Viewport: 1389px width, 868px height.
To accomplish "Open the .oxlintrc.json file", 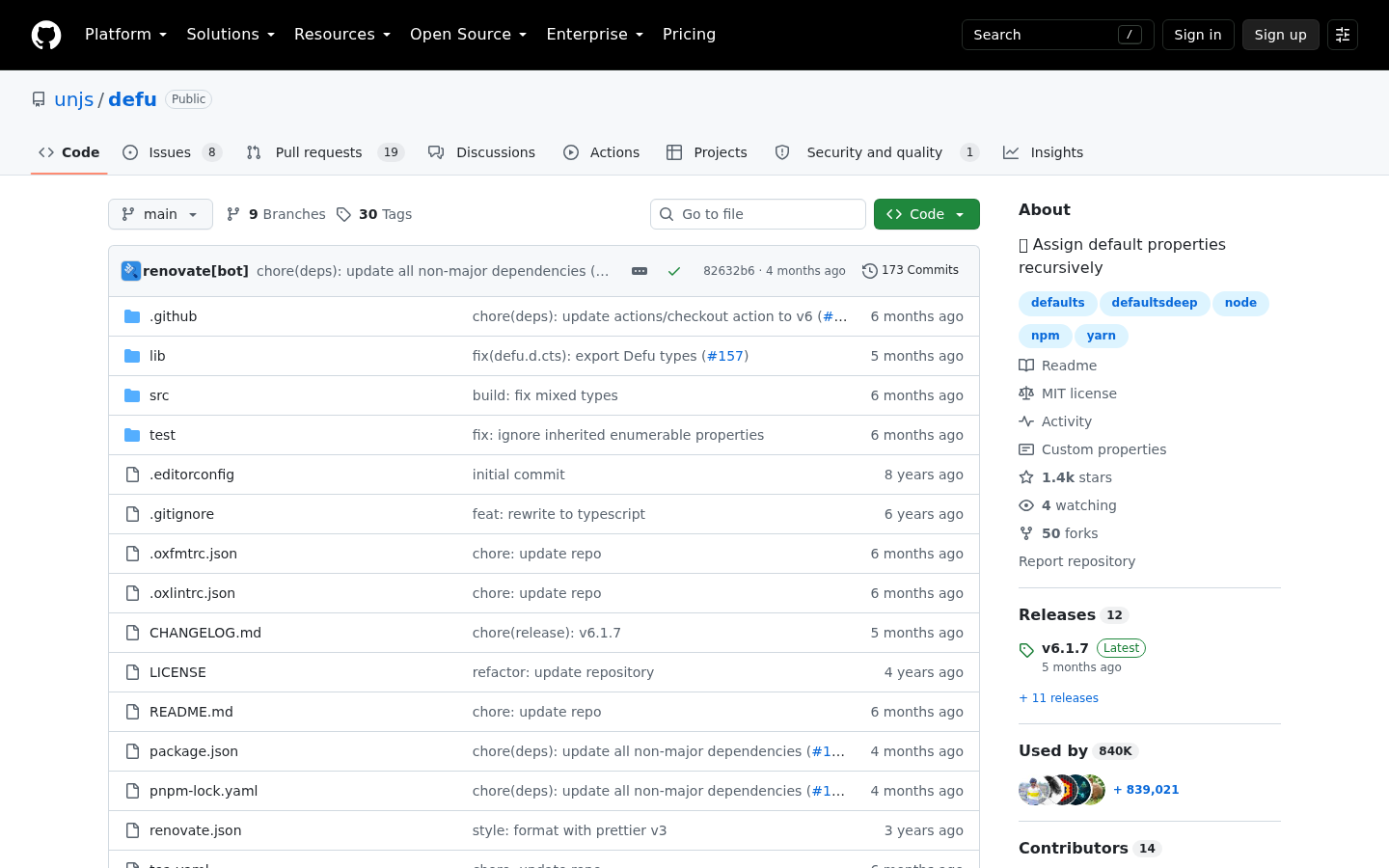I will [x=192, y=593].
